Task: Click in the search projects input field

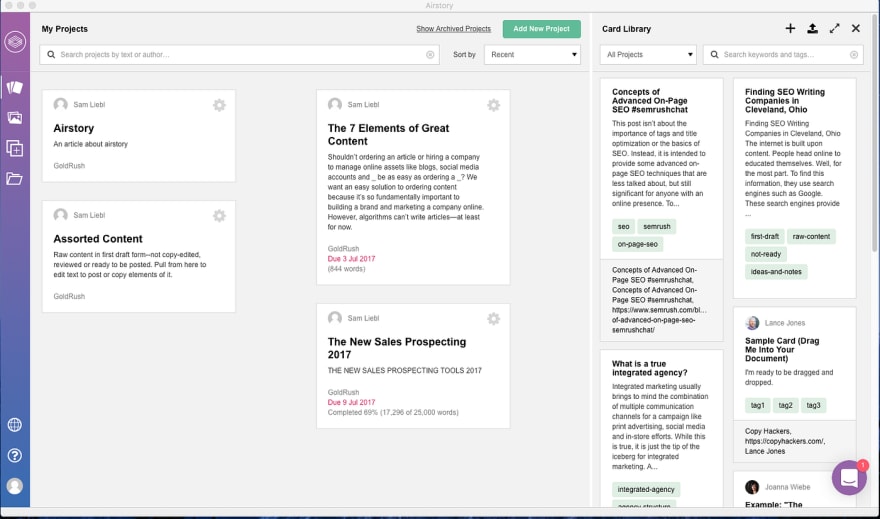Action: (x=240, y=54)
